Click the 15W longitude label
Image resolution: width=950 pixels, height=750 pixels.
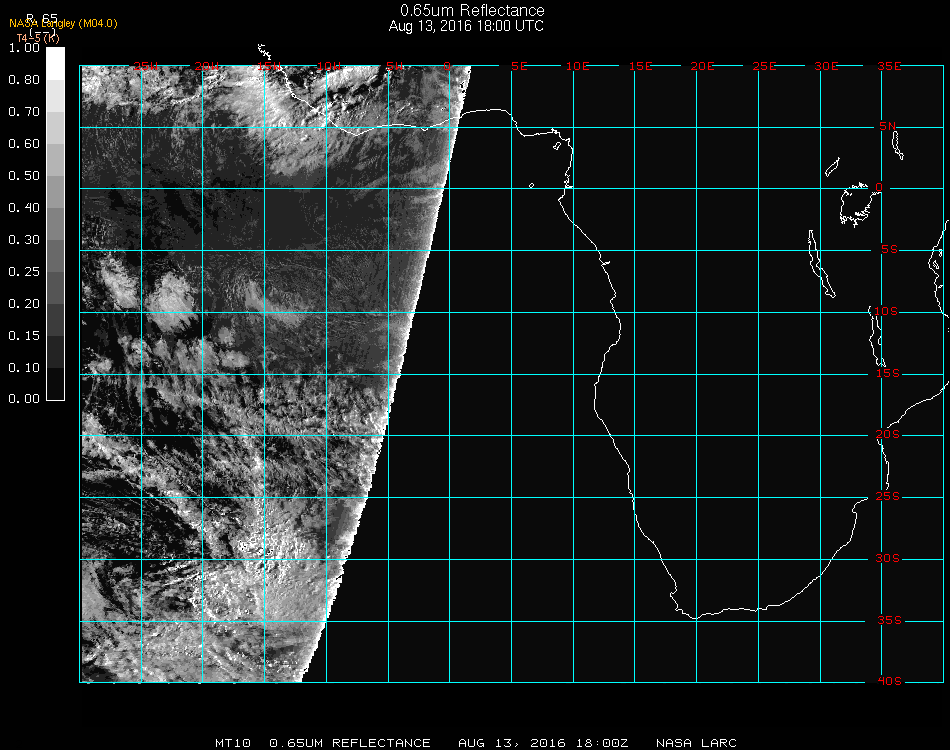tap(269, 66)
